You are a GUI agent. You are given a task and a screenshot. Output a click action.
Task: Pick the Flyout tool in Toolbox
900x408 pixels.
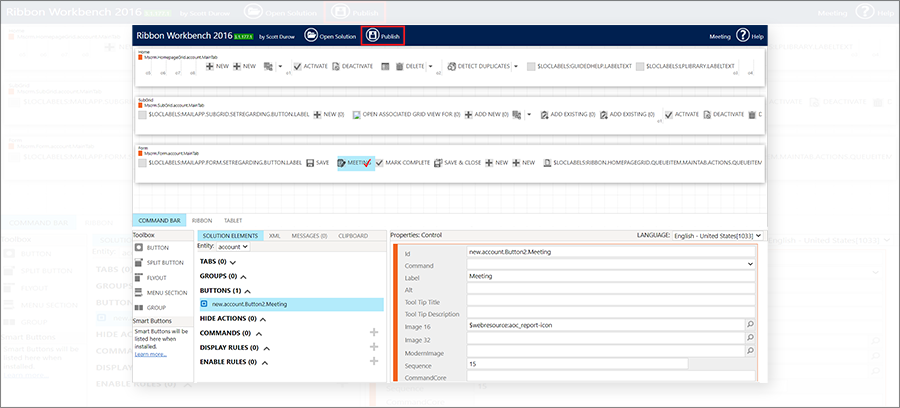pos(152,278)
